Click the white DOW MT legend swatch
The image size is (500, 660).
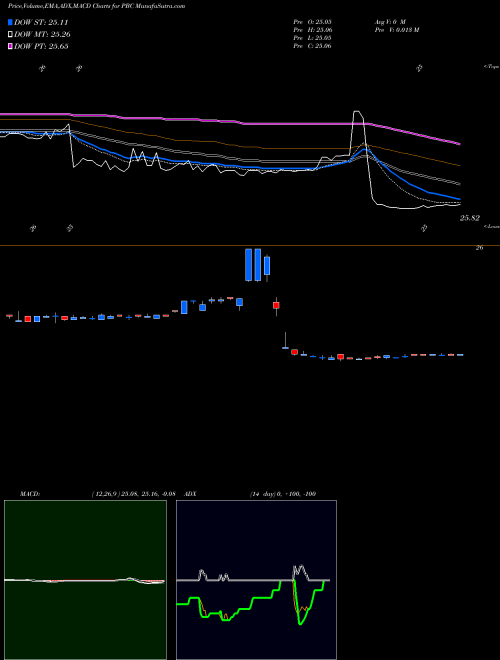pos(10,35)
